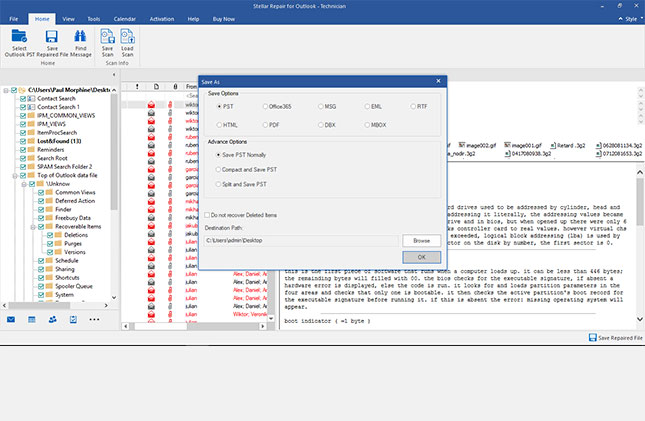Open 0417080938.3g2 attachment

(x=528, y=154)
